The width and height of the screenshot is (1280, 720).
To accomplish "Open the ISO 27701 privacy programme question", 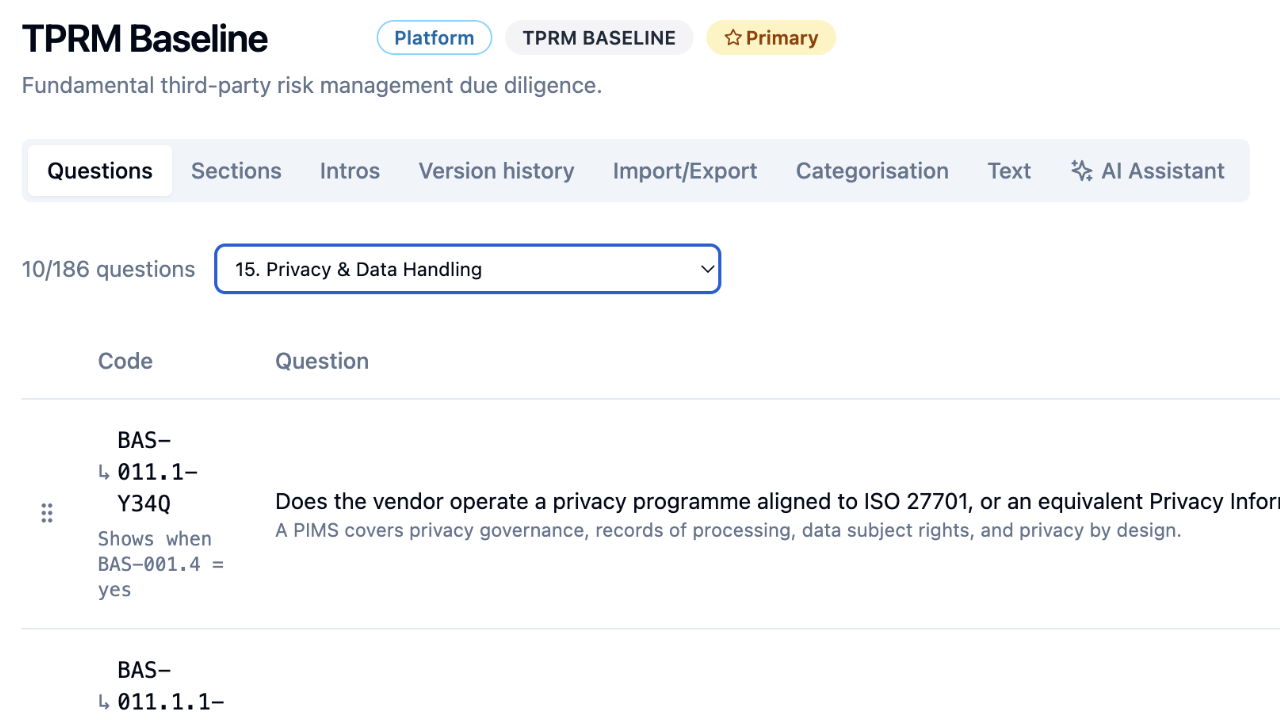I will point(777,501).
